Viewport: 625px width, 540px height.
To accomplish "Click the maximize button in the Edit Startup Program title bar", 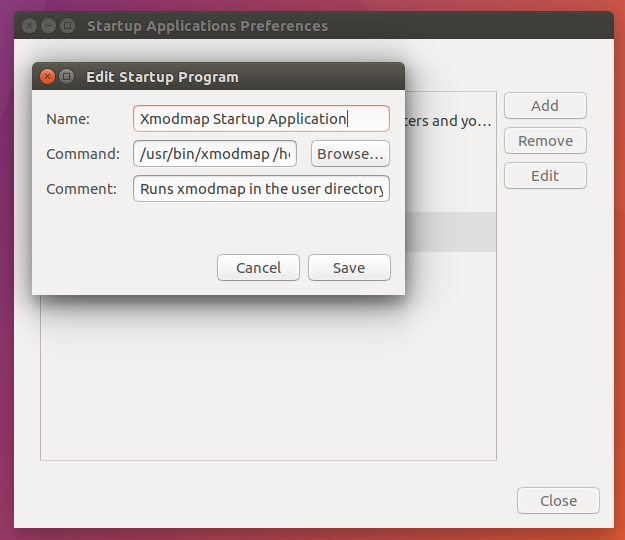I will point(67,76).
